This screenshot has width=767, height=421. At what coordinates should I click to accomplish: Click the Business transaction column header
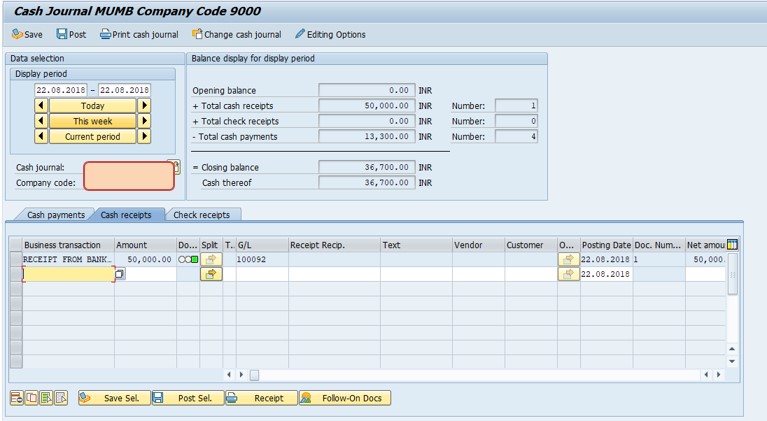(x=68, y=245)
